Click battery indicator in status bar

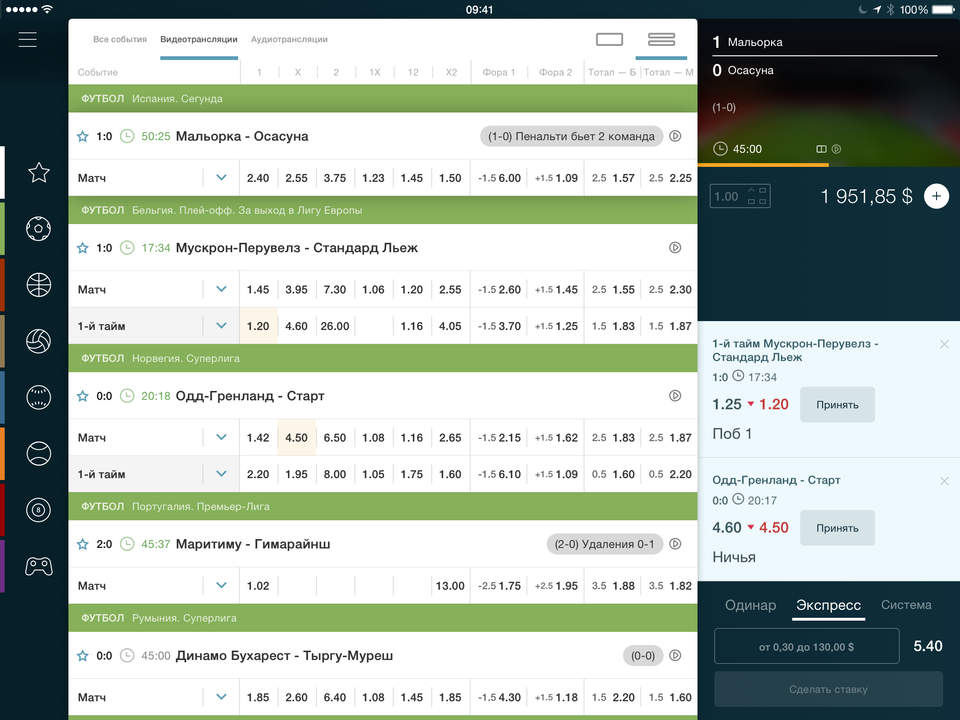[x=943, y=9]
